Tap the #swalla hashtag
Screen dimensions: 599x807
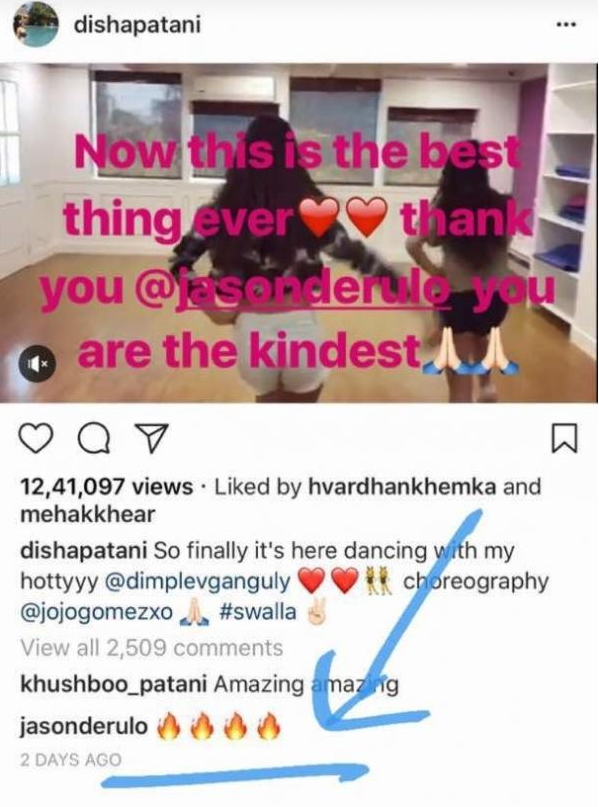(x=258, y=612)
